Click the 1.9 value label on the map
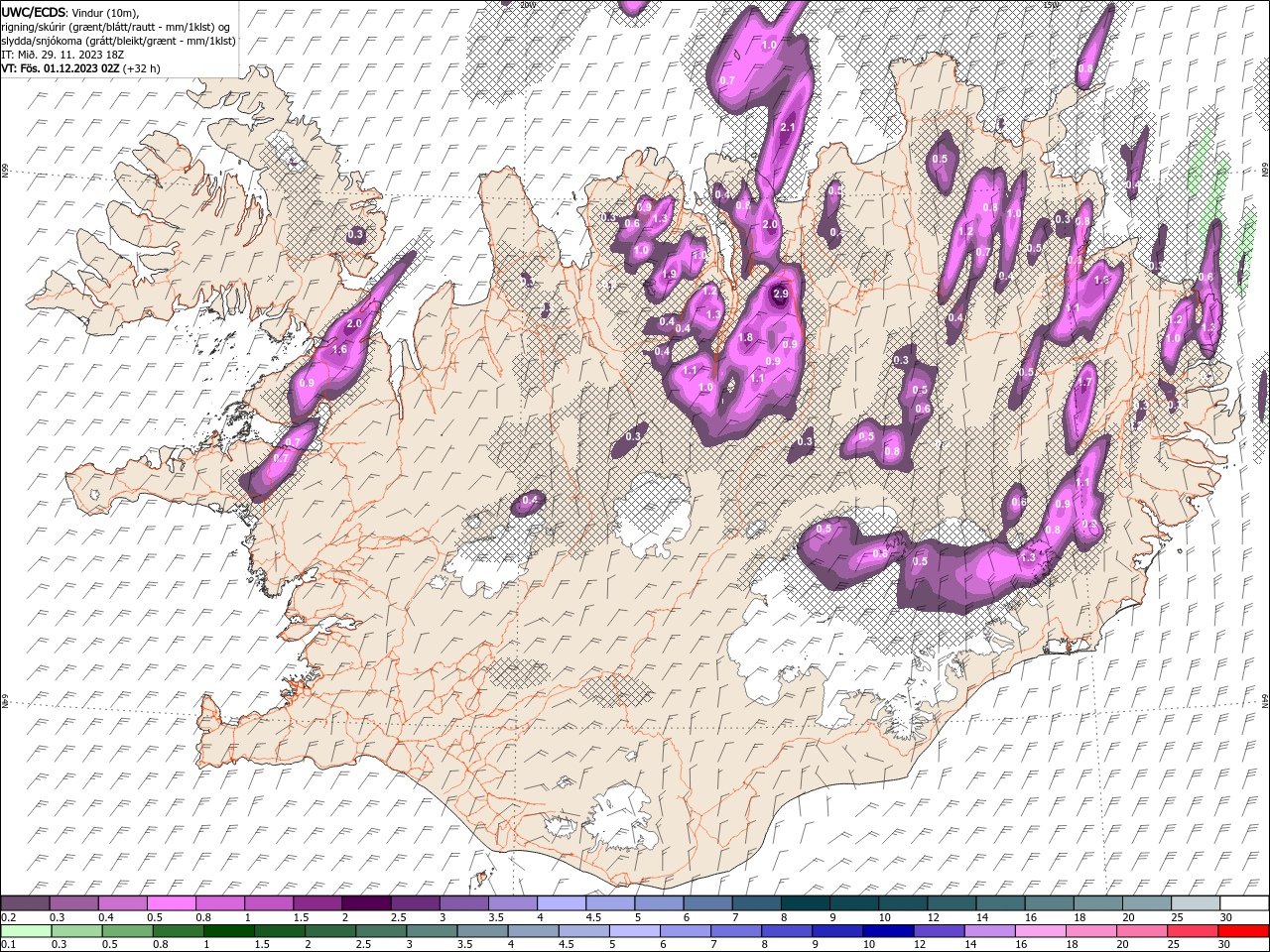The width and height of the screenshot is (1270, 952). point(670,275)
